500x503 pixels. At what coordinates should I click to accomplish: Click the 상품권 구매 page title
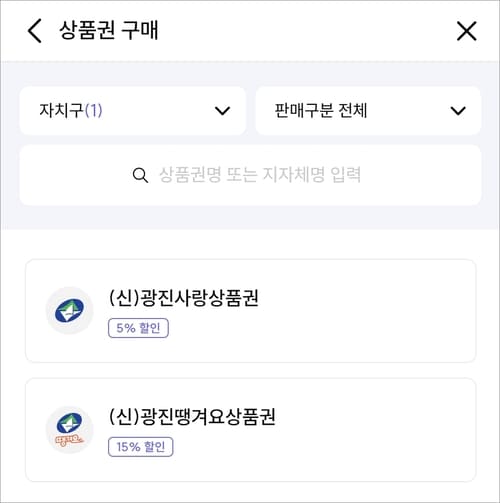click(x=109, y=31)
